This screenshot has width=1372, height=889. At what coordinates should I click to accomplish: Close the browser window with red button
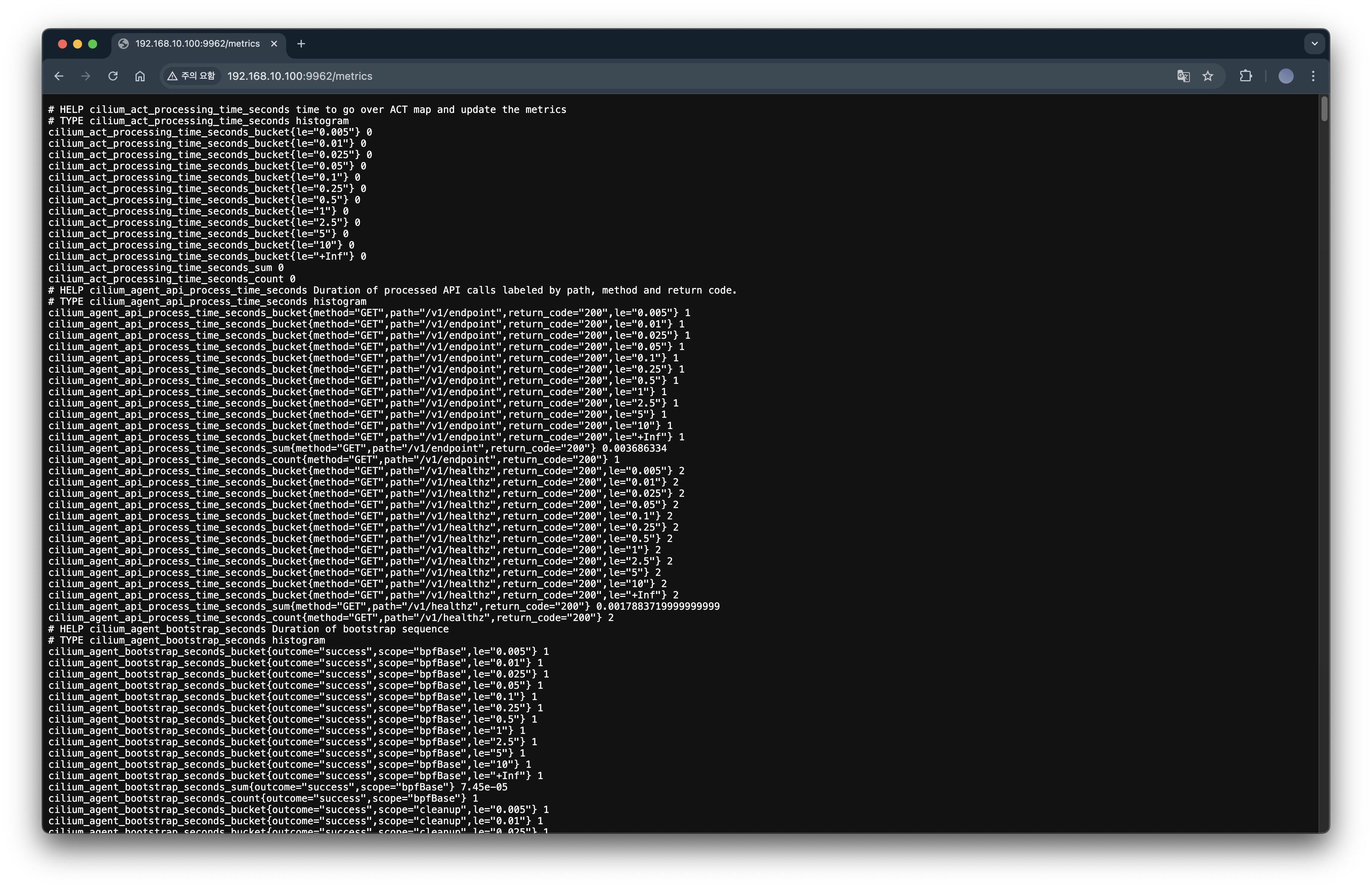pos(62,44)
